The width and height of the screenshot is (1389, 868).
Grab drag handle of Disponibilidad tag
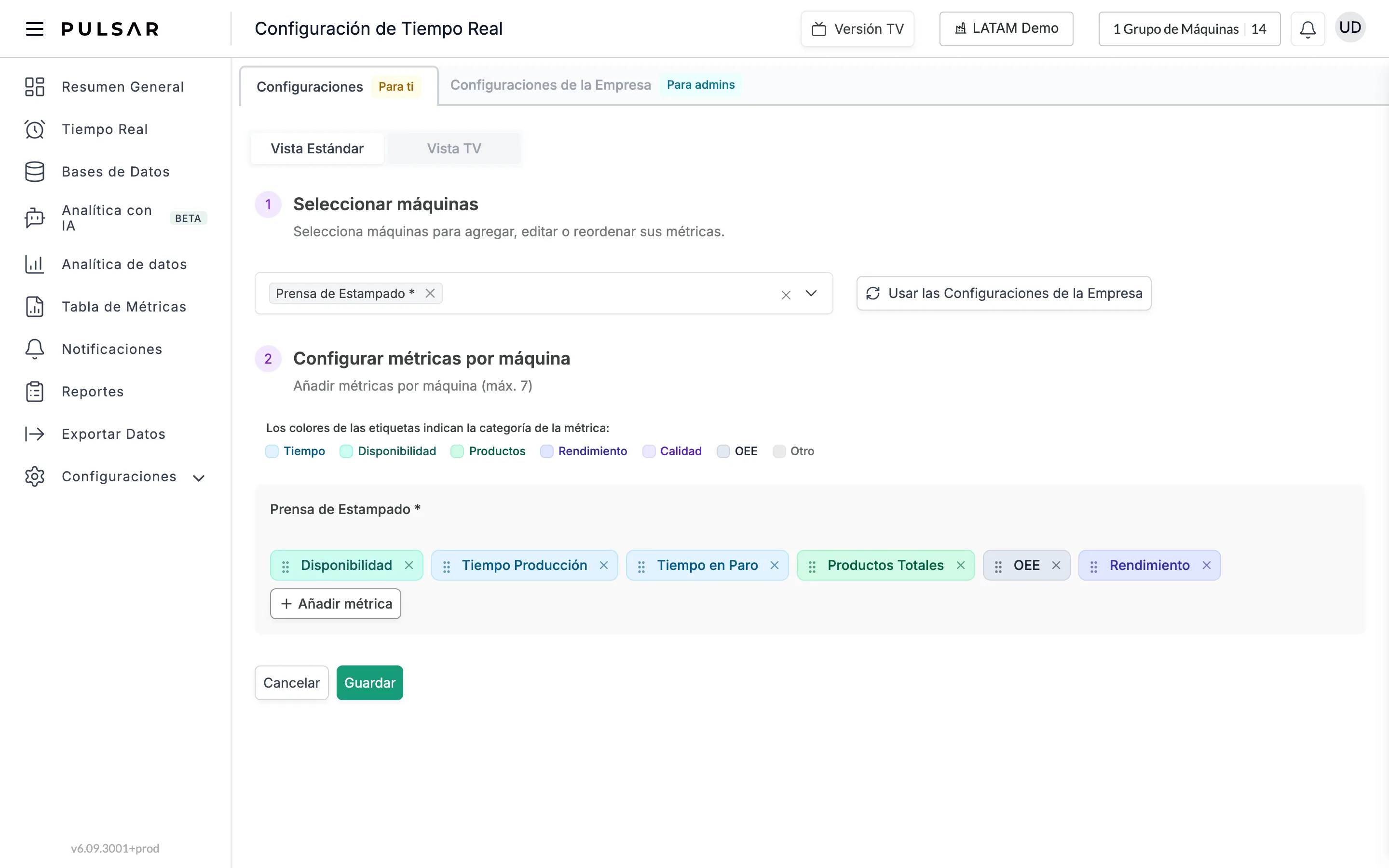pyautogui.click(x=285, y=567)
